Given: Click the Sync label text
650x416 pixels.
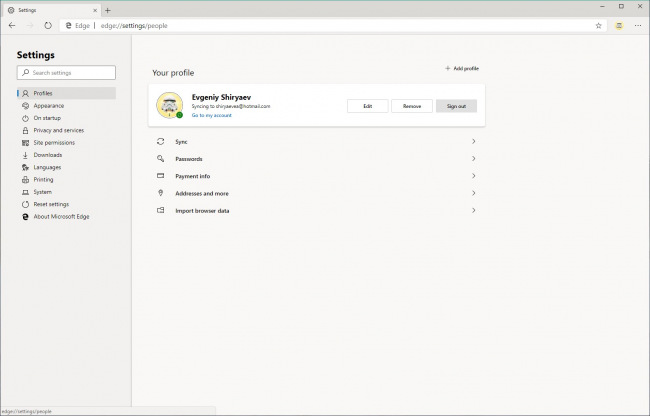Looking at the screenshot, I should [181, 142].
